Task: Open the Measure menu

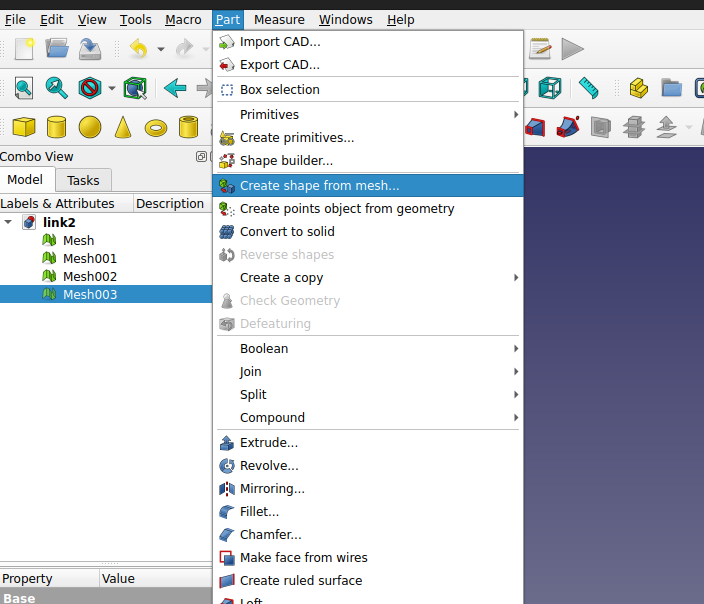Action: pyautogui.click(x=279, y=19)
